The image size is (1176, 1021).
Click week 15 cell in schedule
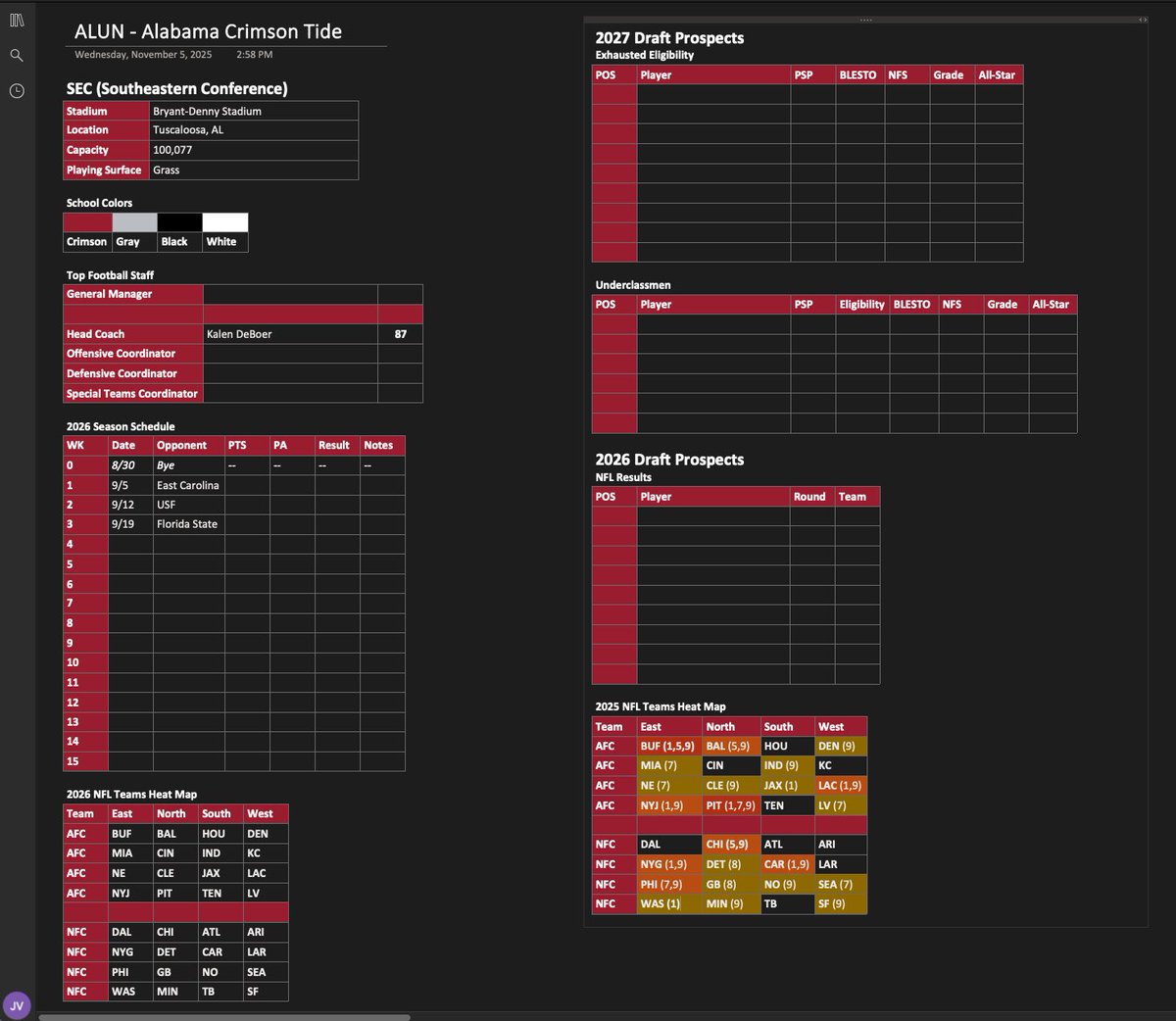(85, 761)
